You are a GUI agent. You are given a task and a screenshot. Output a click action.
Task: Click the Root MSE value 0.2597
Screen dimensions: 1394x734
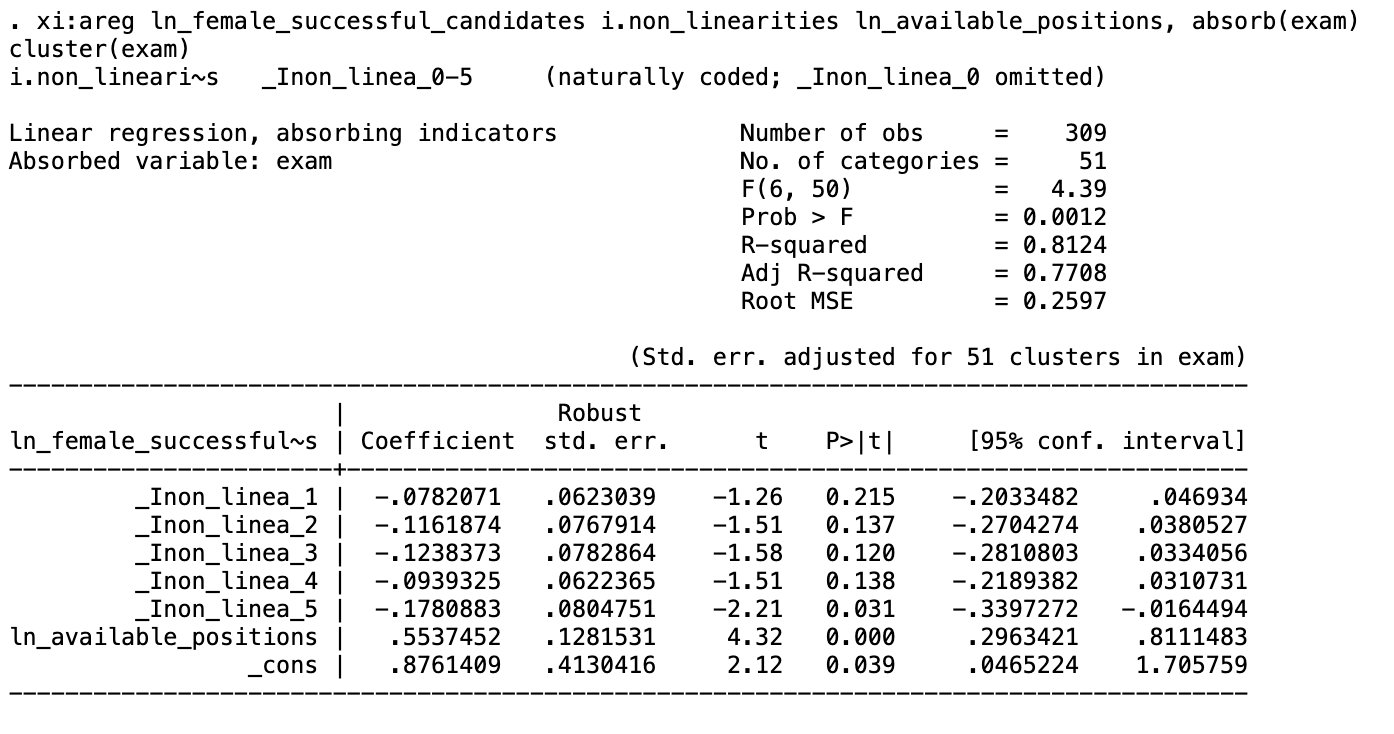coord(1064,301)
